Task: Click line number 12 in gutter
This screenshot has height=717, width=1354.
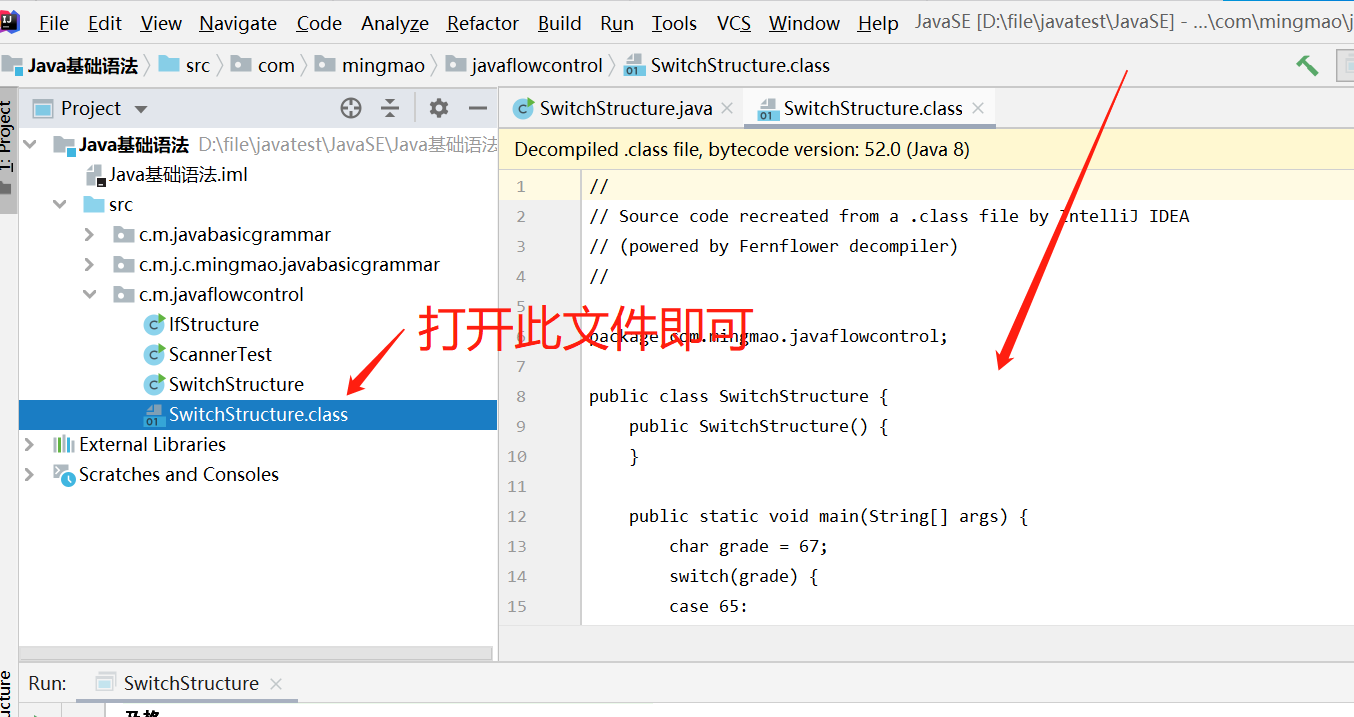Action: (x=517, y=516)
